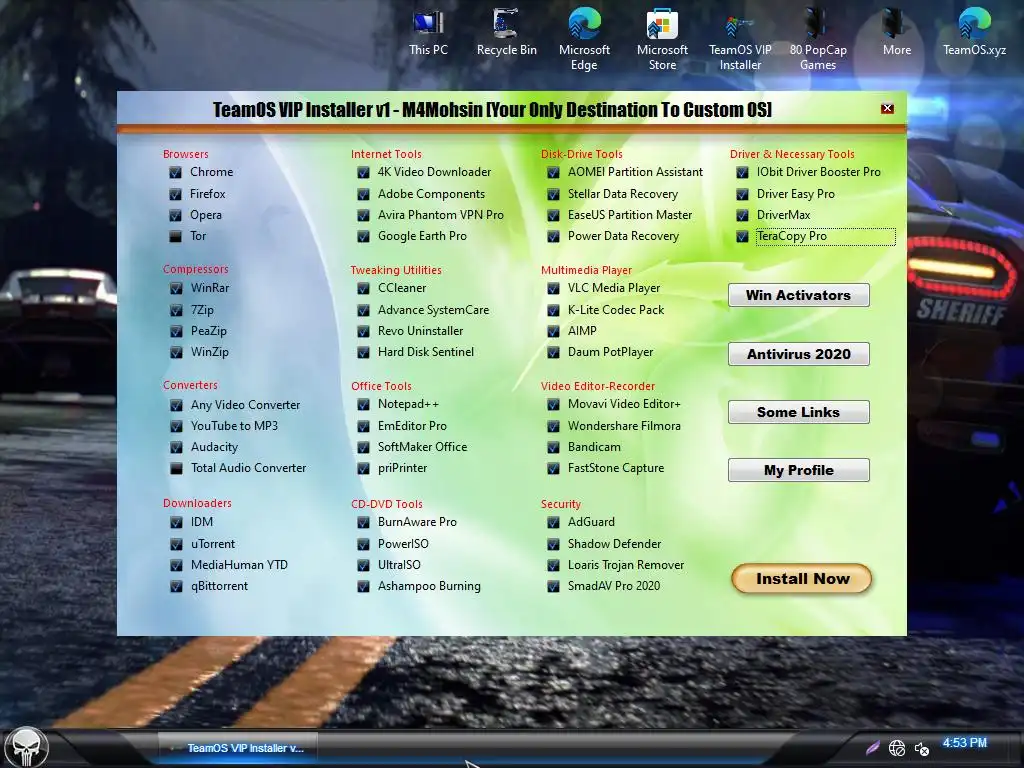
Task: Toggle the Opera checkbox
Action: pyautogui.click(x=175, y=215)
